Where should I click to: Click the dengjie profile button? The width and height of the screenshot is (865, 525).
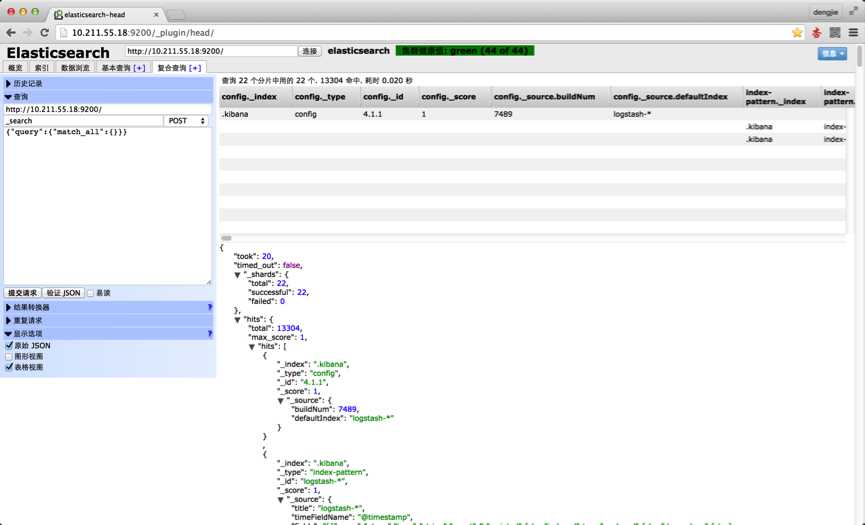(x=825, y=12)
